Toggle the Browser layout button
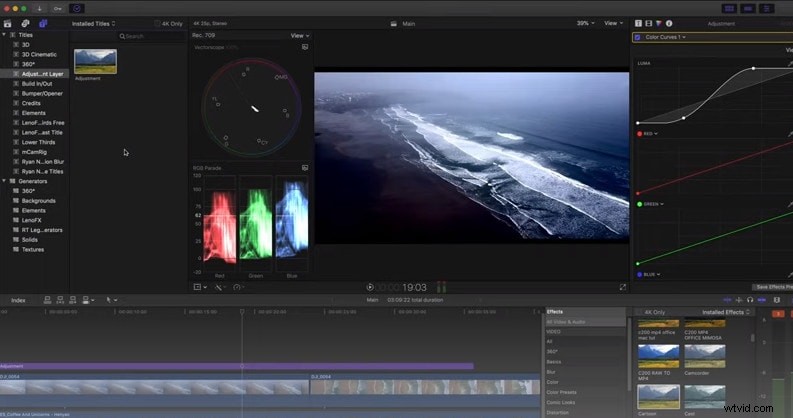The height and width of the screenshot is (418, 793). point(729,9)
